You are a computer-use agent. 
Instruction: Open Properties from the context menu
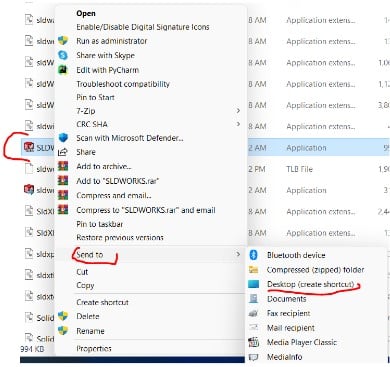click(94, 348)
